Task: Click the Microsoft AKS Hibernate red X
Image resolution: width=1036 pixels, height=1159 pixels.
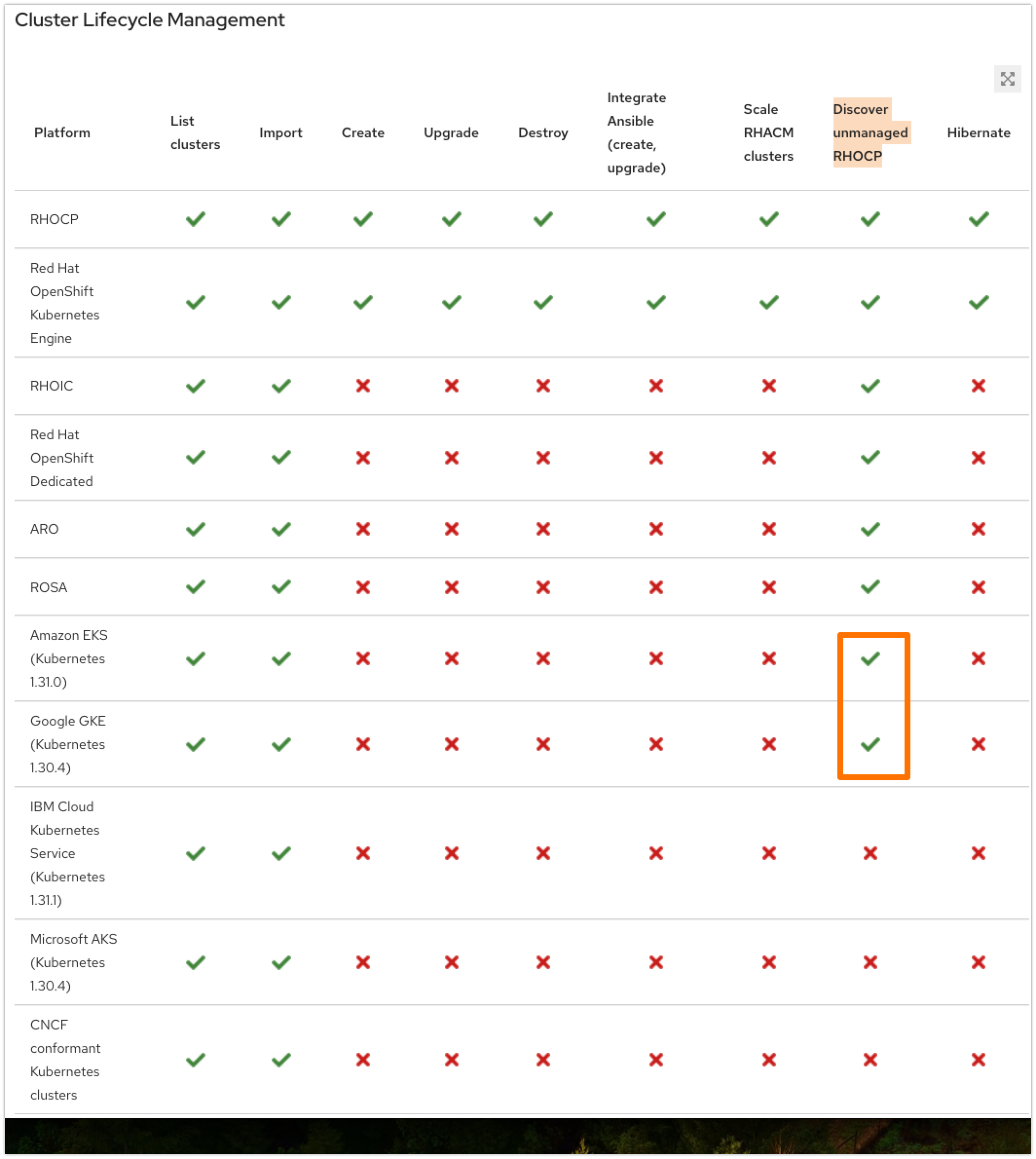Action: click(x=979, y=962)
